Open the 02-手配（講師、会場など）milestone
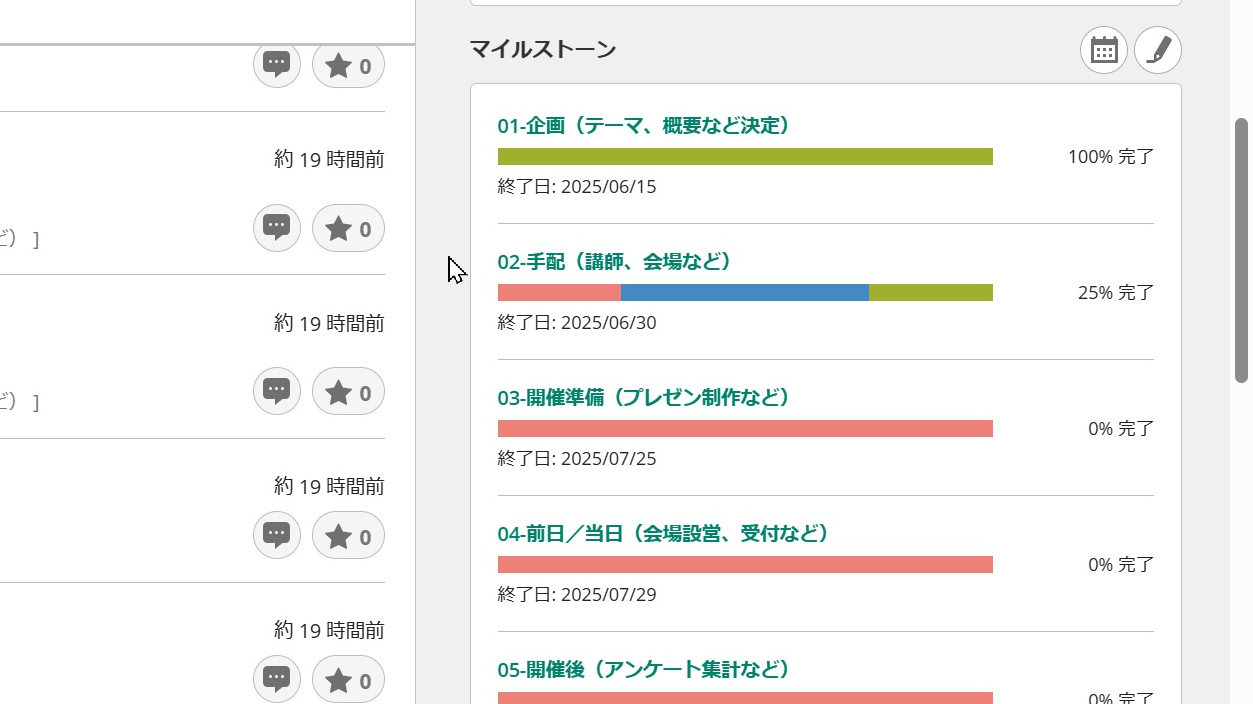1253x704 pixels. [615, 262]
